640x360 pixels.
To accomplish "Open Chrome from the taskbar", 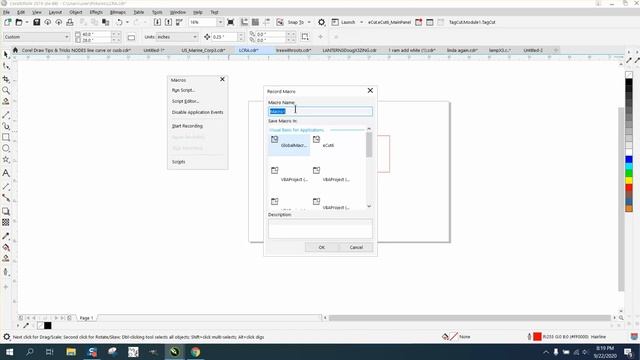I will [196, 352].
